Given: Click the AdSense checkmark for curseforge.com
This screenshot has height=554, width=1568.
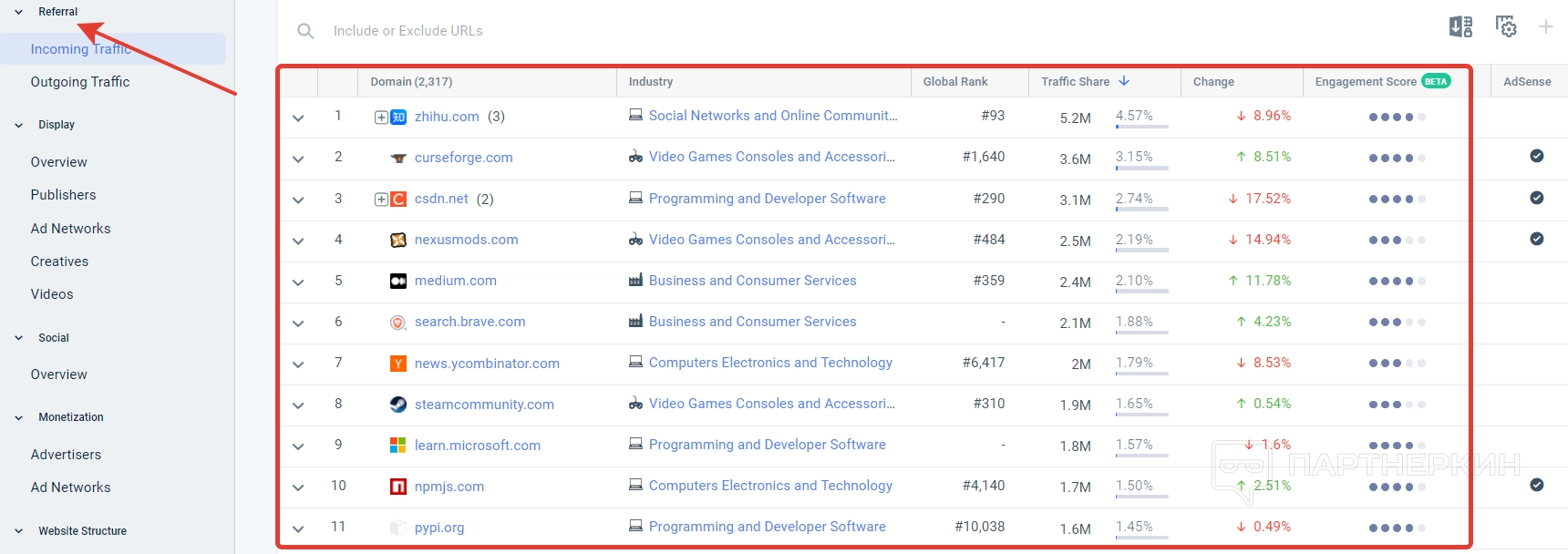Looking at the screenshot, I should (1536, 156).
